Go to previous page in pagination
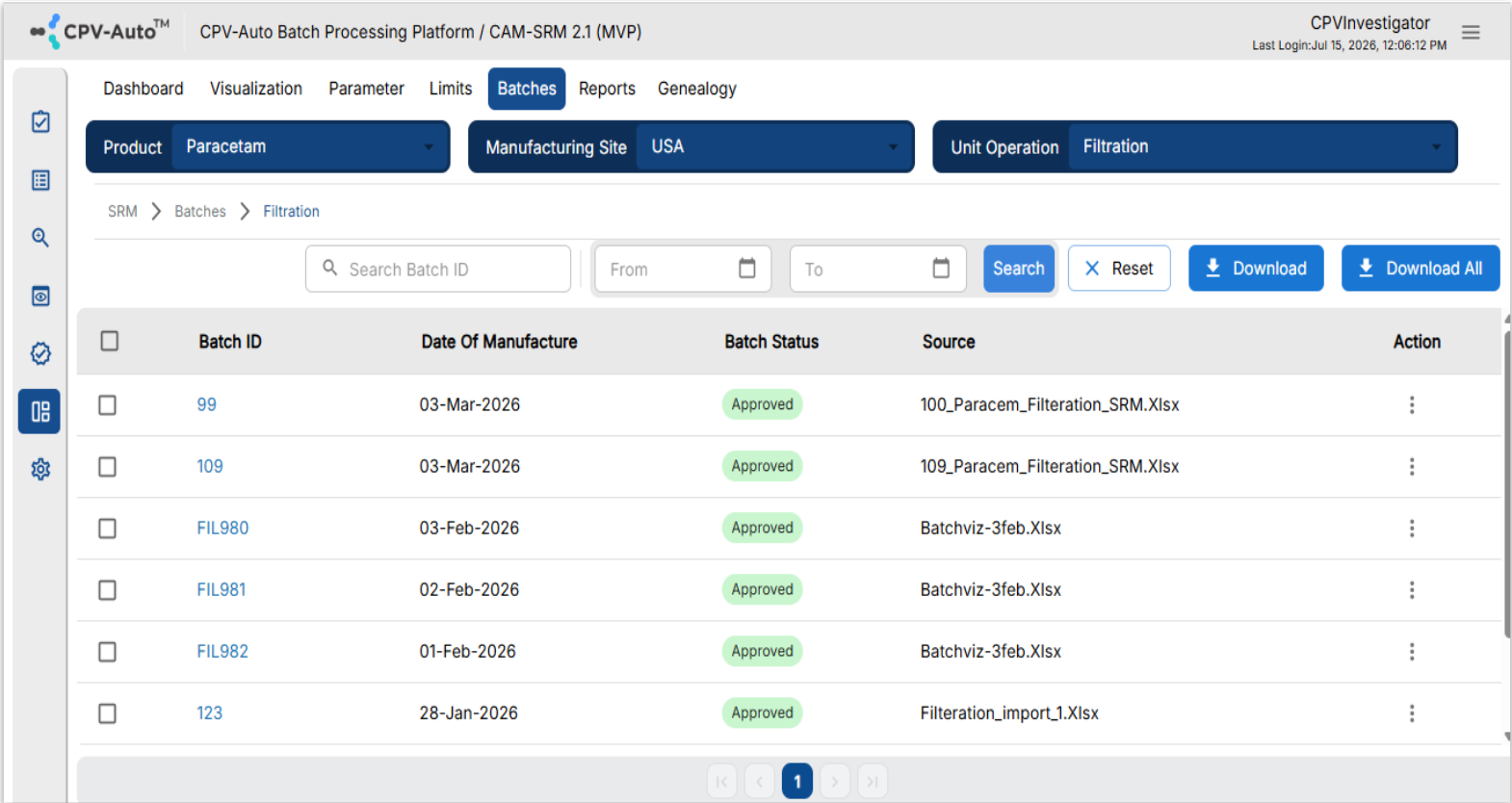Image resolution: width=1512 pixels, height=803 pixels. click(759, 781)
